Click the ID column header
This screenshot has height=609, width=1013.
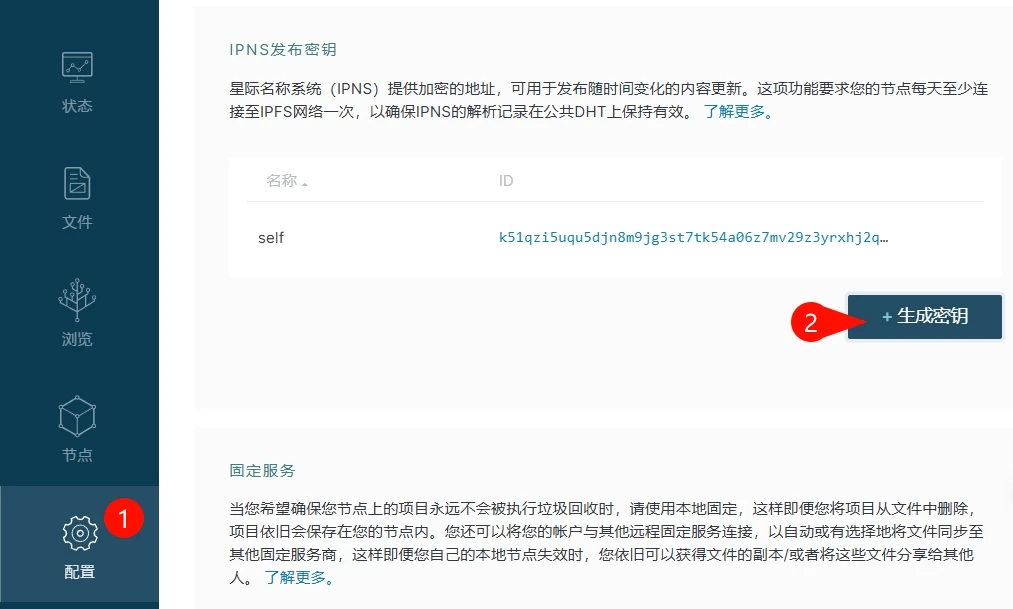click(506, 181)
